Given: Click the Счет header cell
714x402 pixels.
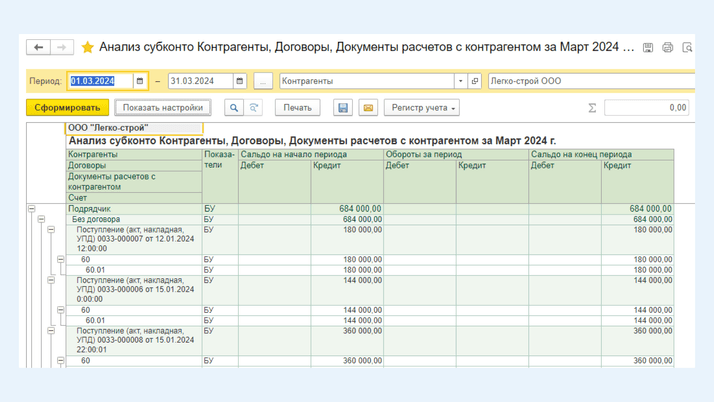Looking at the screenshot, I should (x=134, y=198).
